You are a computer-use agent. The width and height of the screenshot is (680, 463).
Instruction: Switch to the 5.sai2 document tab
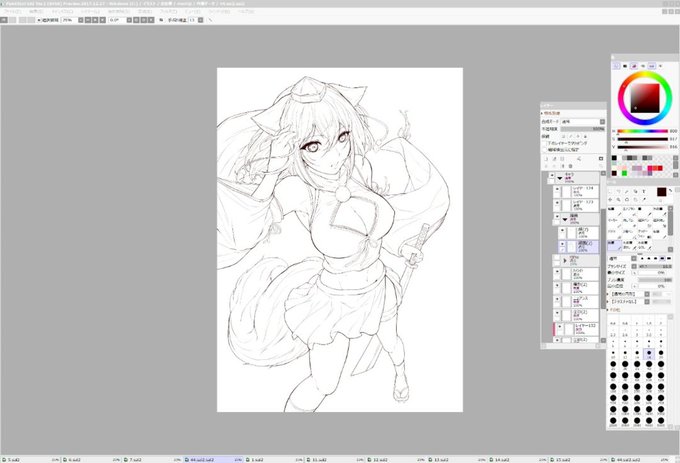(x=30, y=460)
